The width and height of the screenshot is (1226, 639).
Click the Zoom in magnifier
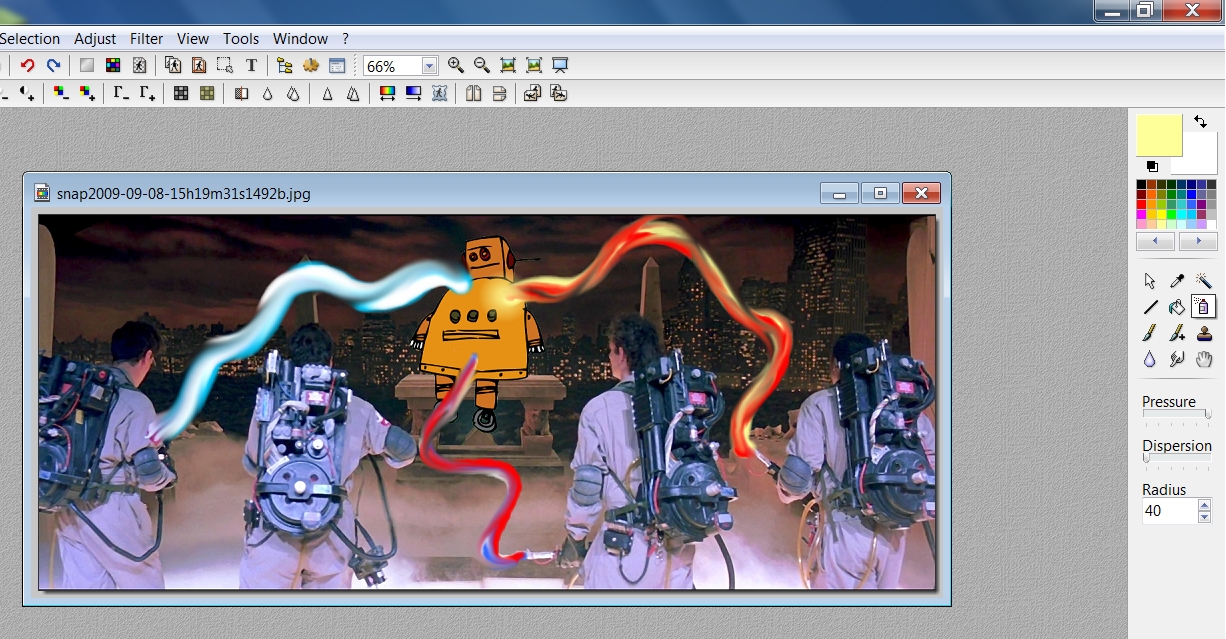pyautogui.click(x=456, y=65)
